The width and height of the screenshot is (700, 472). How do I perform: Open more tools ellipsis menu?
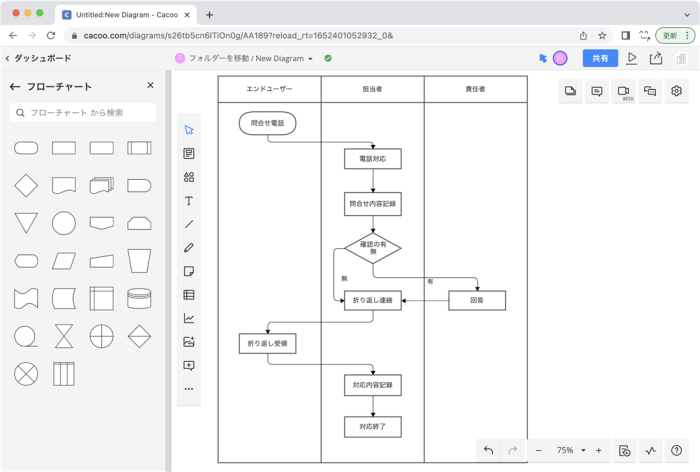click(189, 389)
